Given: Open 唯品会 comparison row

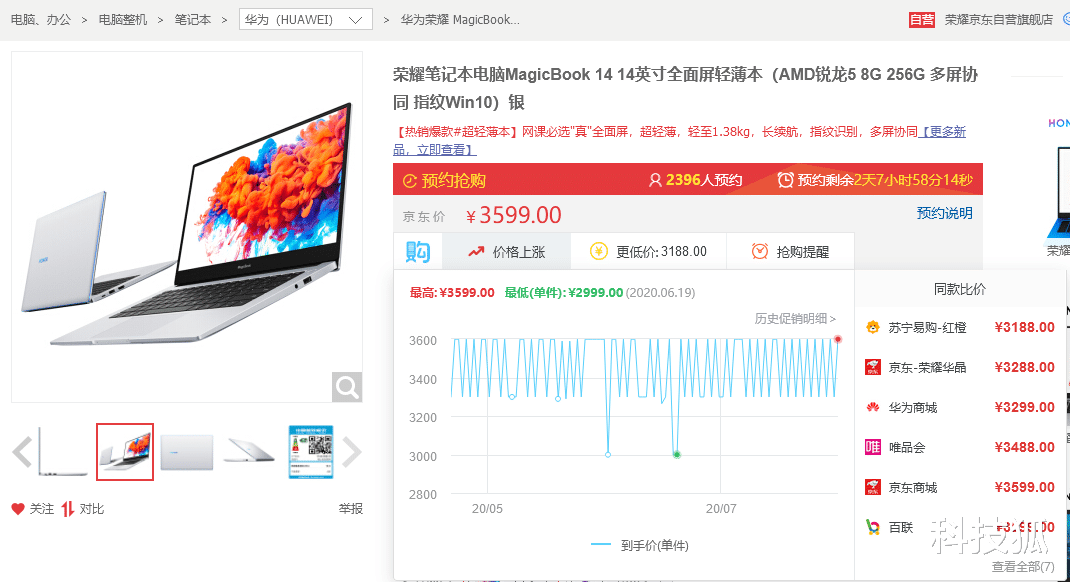Looking at the screenshot, I should click(959, 448).
